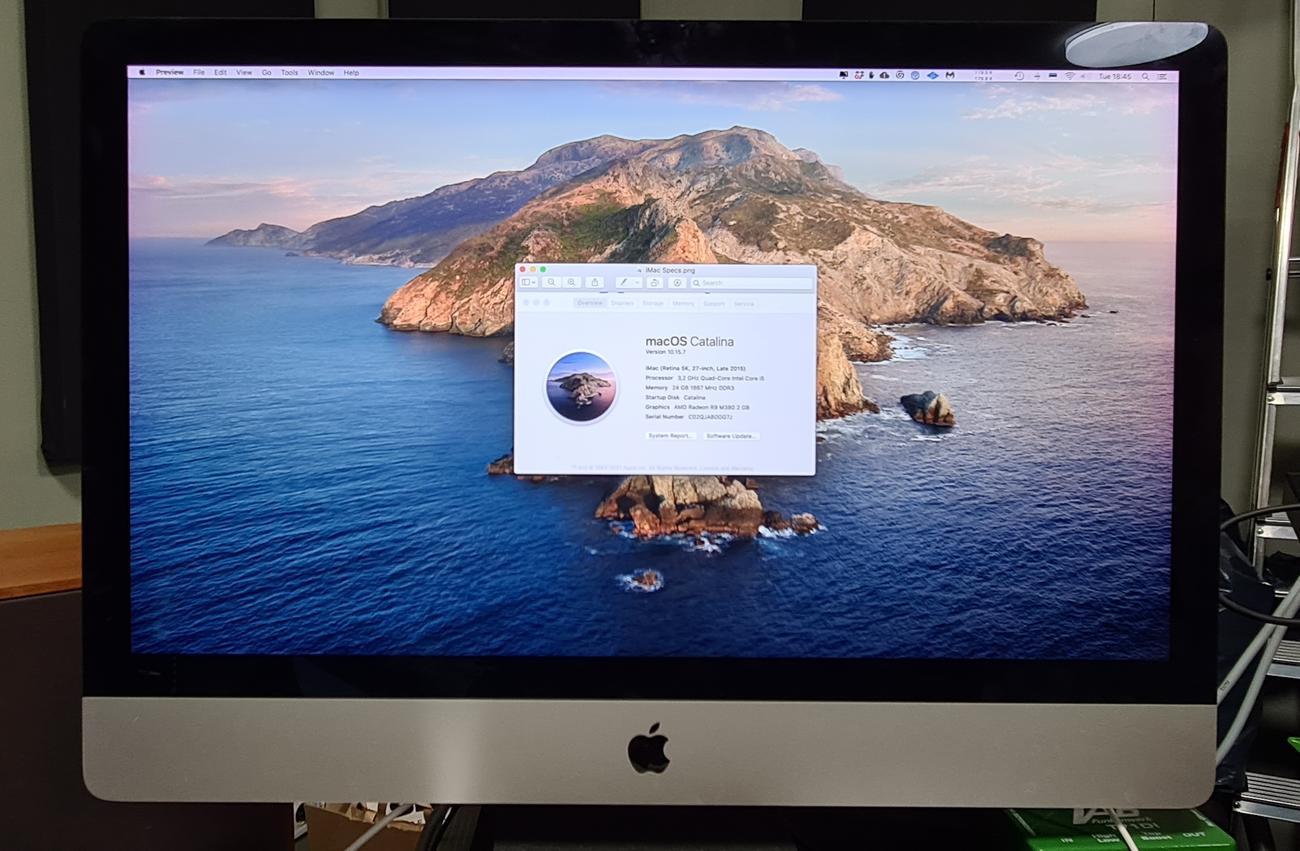Open the Go menu
Image resolution: width=1300 pixels, height=851 pixels.
pos(267,73)
